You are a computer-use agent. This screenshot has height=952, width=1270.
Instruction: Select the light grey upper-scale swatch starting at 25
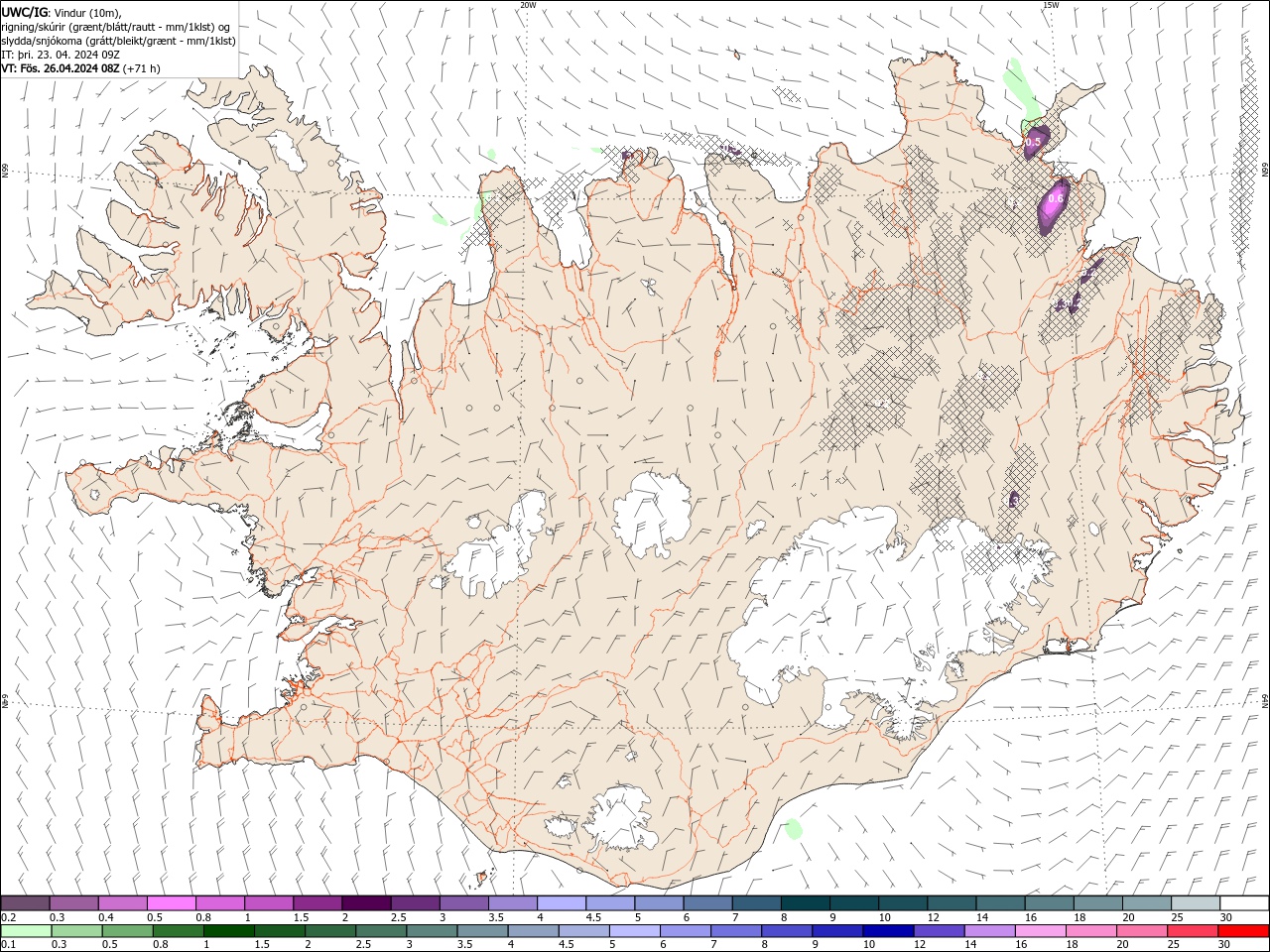point(1196,903)
